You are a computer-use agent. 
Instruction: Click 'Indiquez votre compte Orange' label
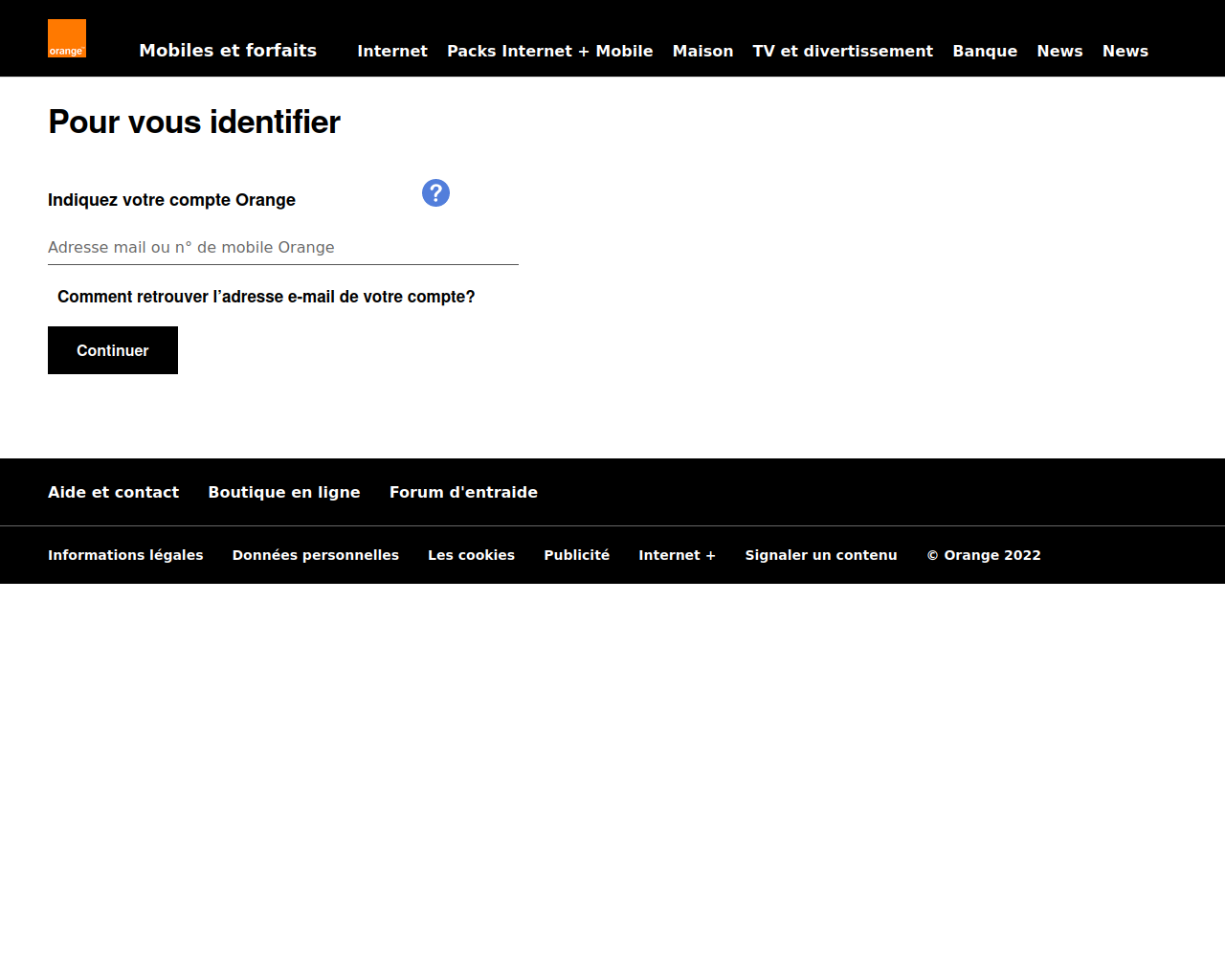pyautogui.click(x=171, y=200)
